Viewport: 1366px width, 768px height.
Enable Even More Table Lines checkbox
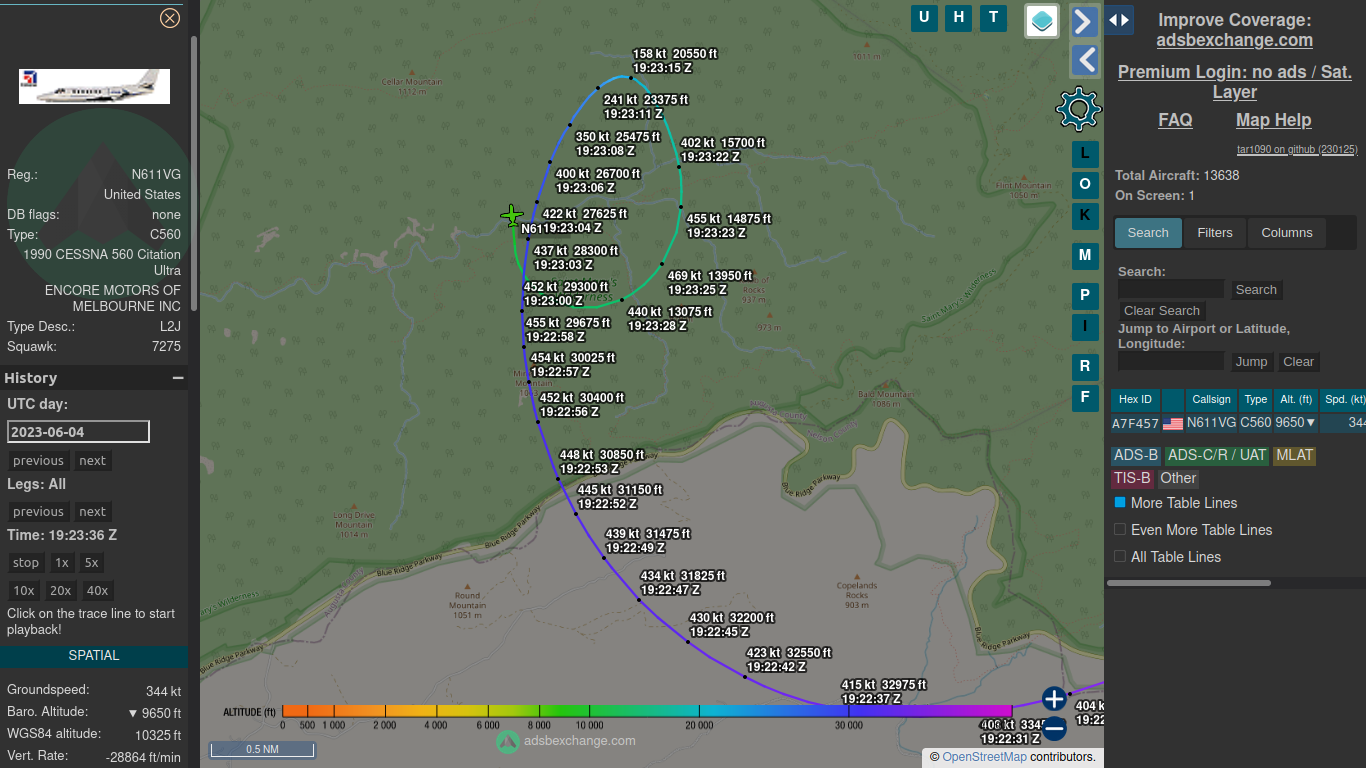1120,529
